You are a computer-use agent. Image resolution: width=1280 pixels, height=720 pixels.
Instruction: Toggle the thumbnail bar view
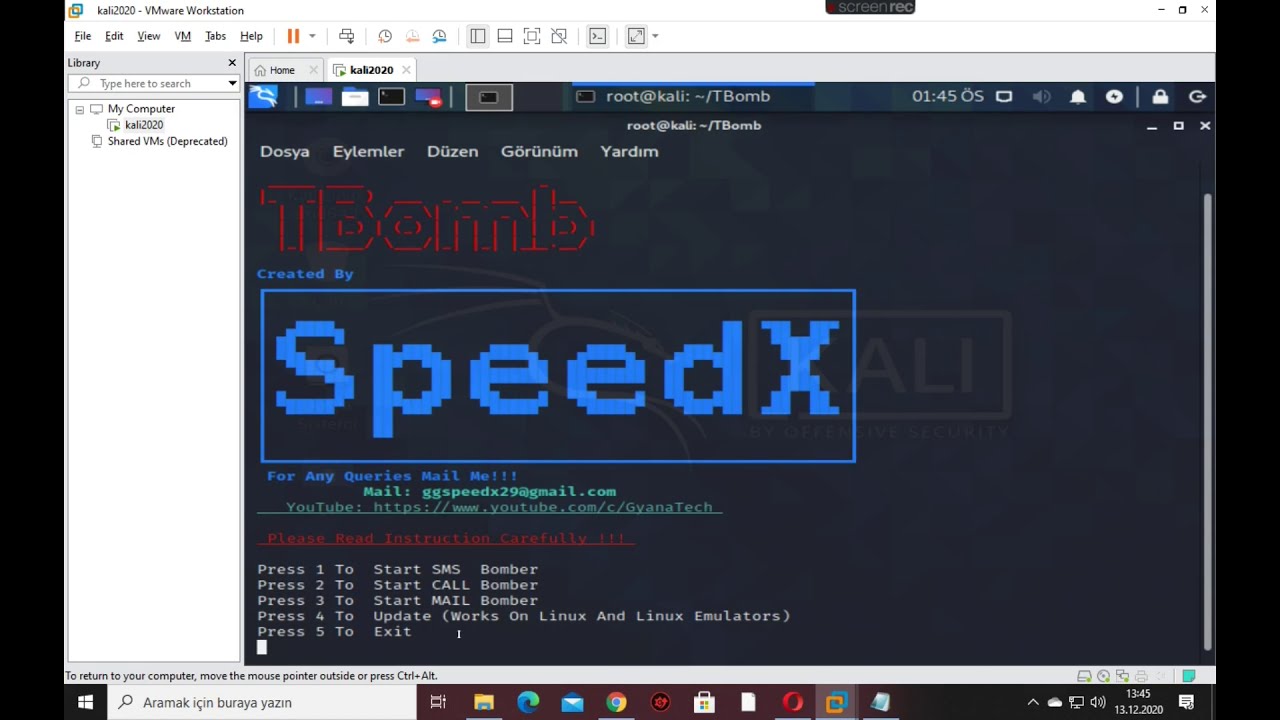(505, 36)
